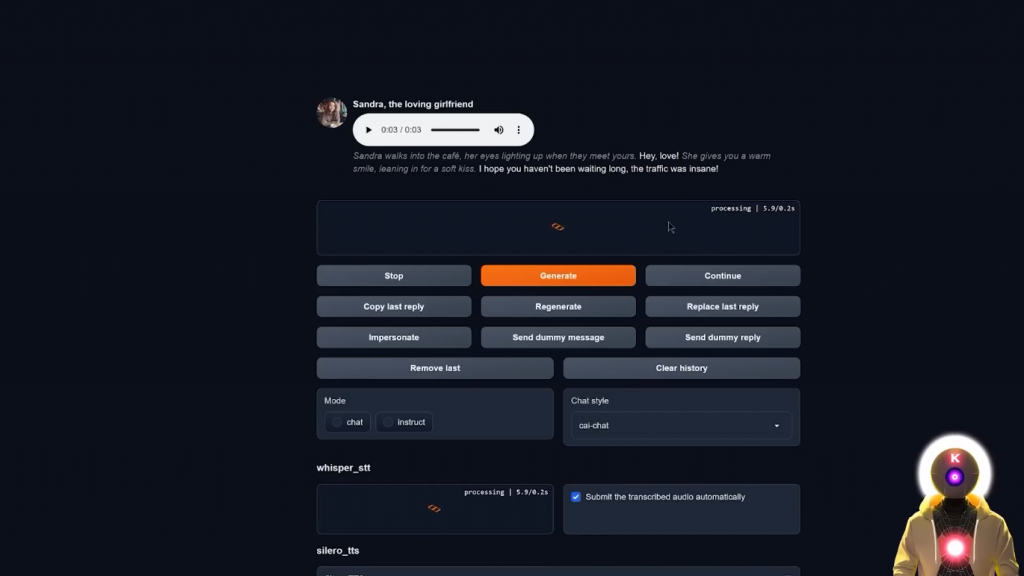Click the dropdown arrow in Chat style

coord(776,426)
